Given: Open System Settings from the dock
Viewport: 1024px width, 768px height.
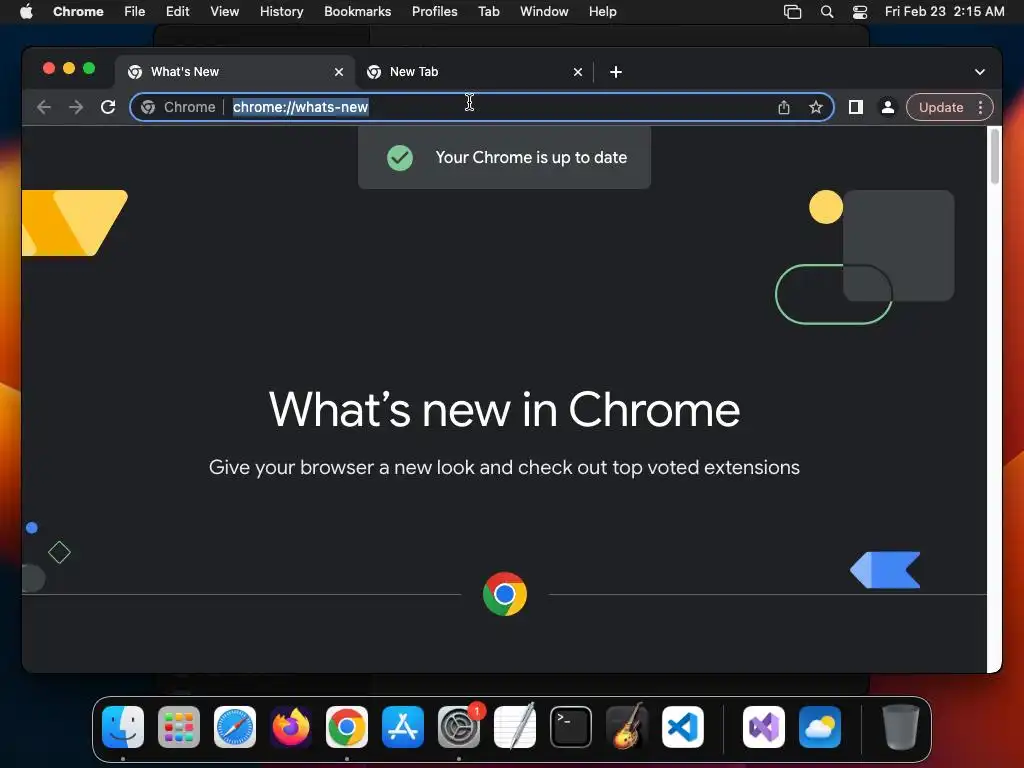Looking at the screenshot, I should click(459, 727).
